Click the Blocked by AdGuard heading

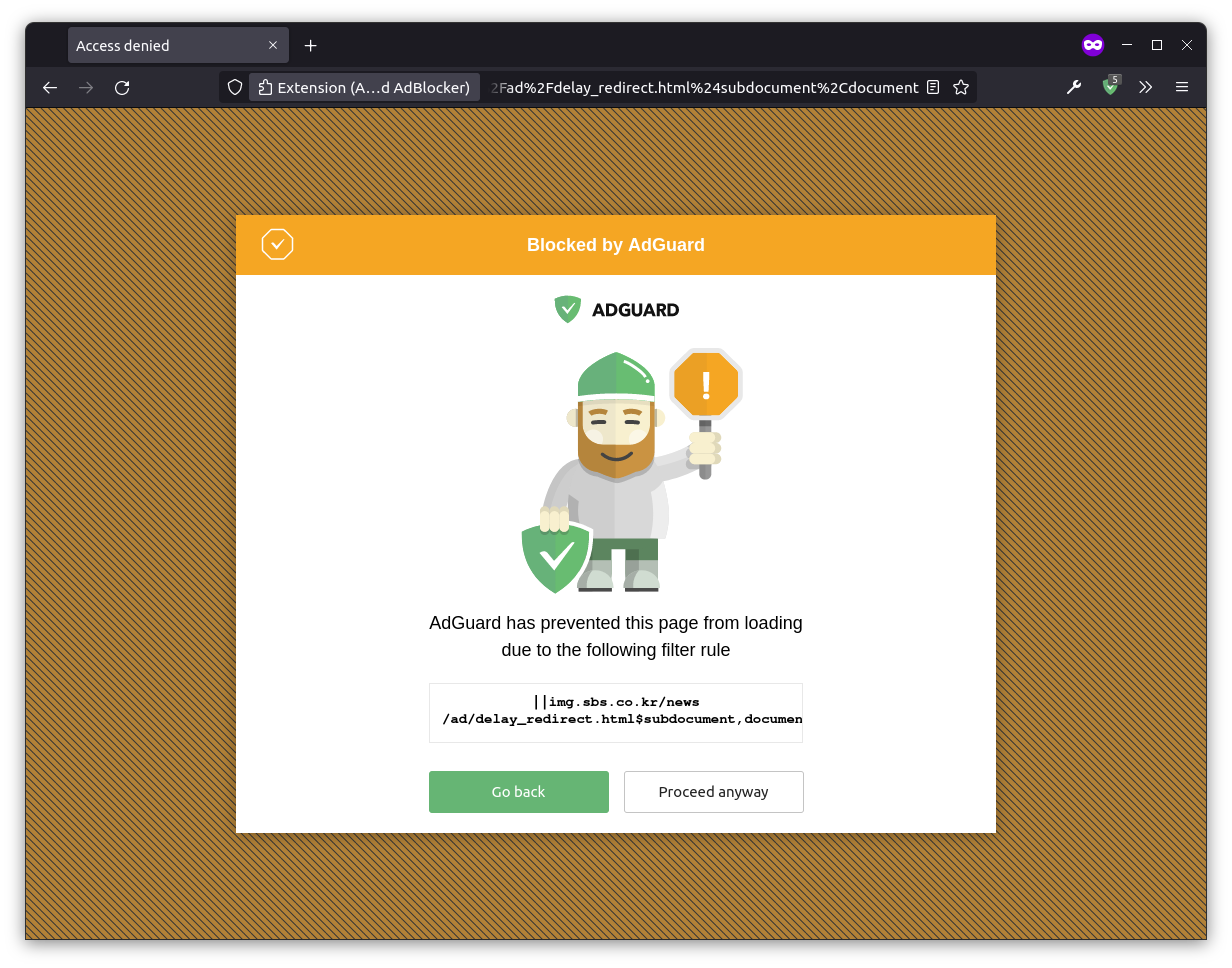point(616,245)
